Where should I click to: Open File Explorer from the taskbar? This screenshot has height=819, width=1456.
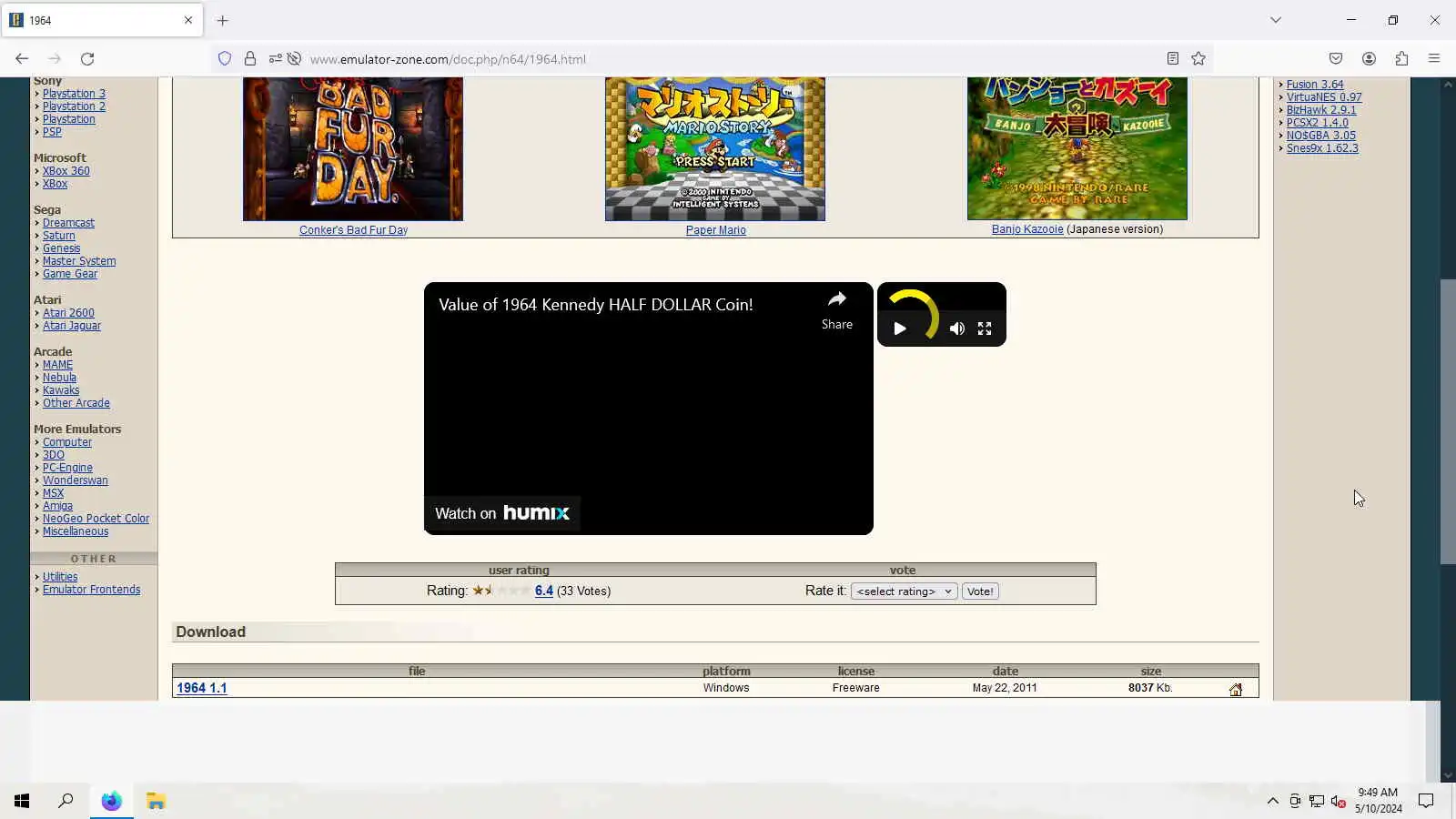(156, 801)
